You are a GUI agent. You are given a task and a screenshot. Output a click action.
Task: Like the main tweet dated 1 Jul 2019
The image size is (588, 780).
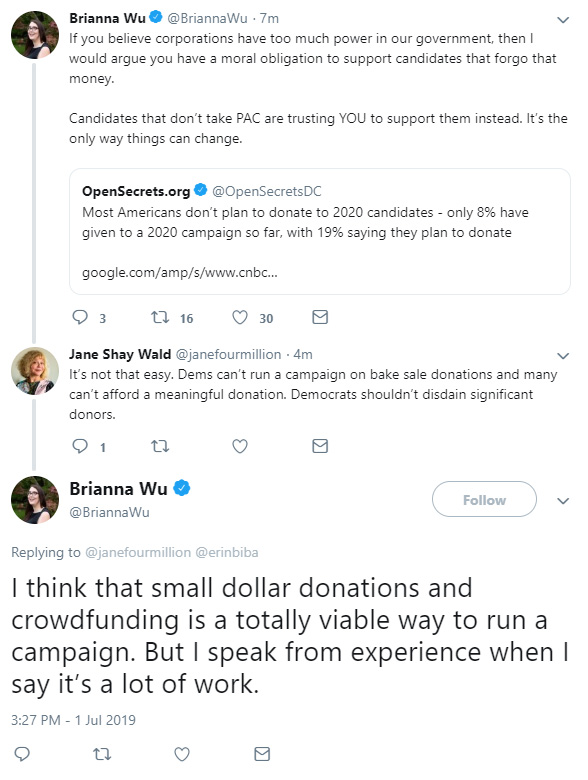182,754
